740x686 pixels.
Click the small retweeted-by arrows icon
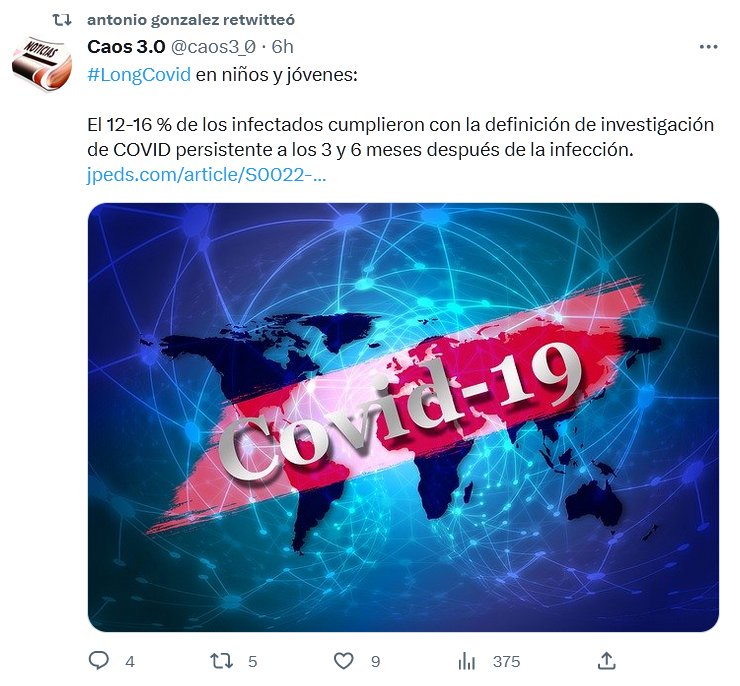tap(62, 20)
